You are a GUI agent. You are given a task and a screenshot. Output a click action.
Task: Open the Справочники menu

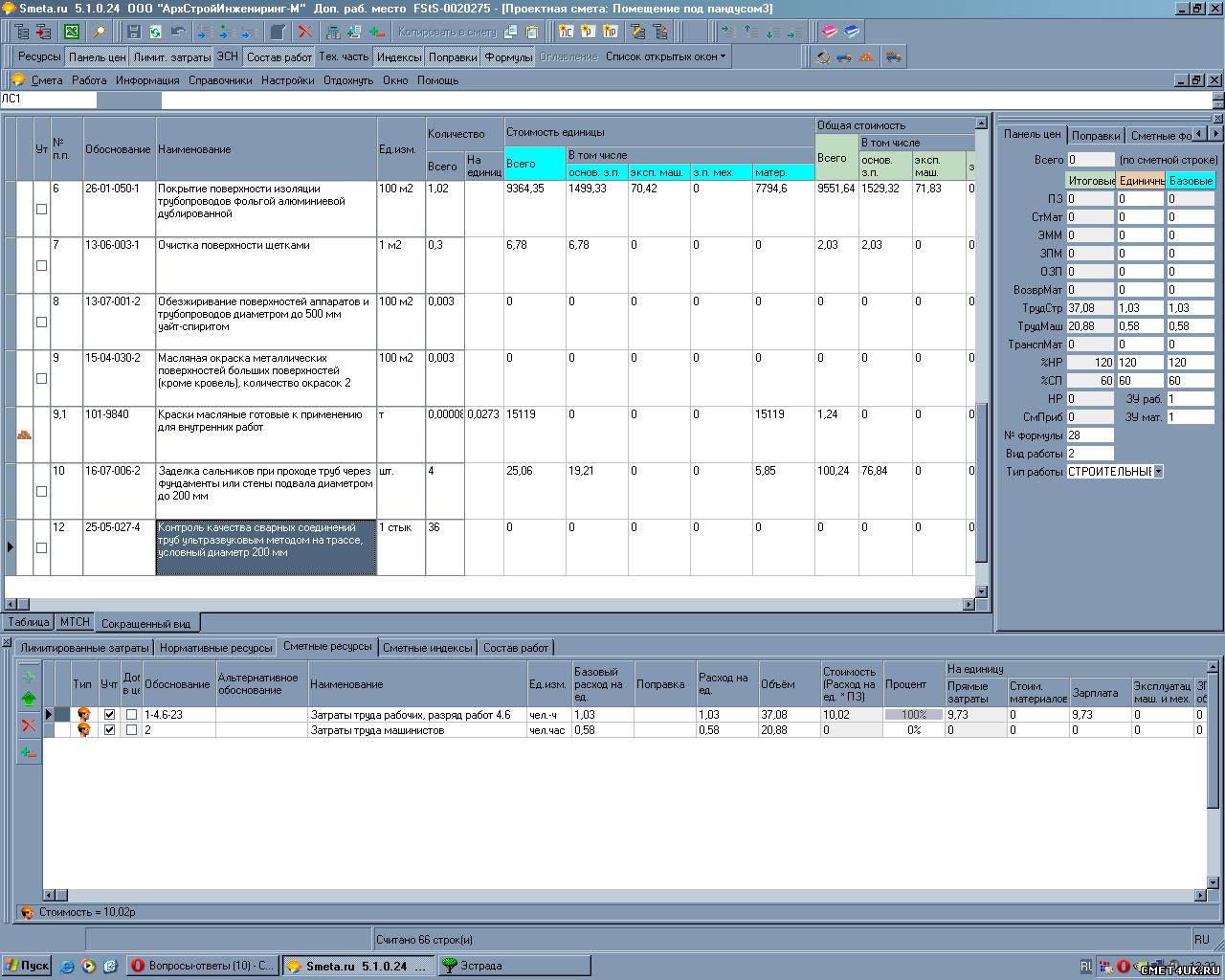[220, 80]
